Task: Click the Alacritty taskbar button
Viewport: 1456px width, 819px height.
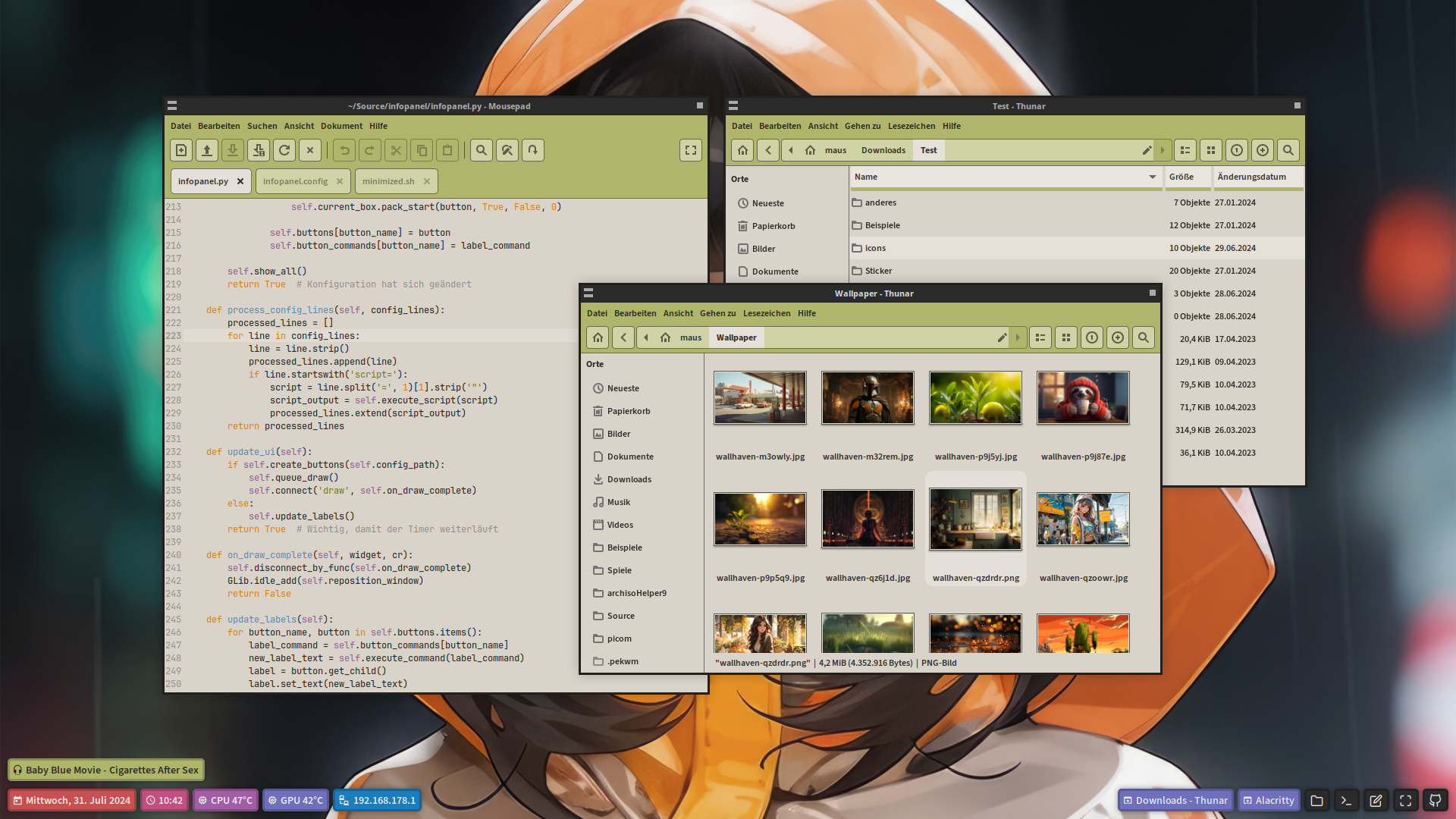Action: tap(1269, 800)
